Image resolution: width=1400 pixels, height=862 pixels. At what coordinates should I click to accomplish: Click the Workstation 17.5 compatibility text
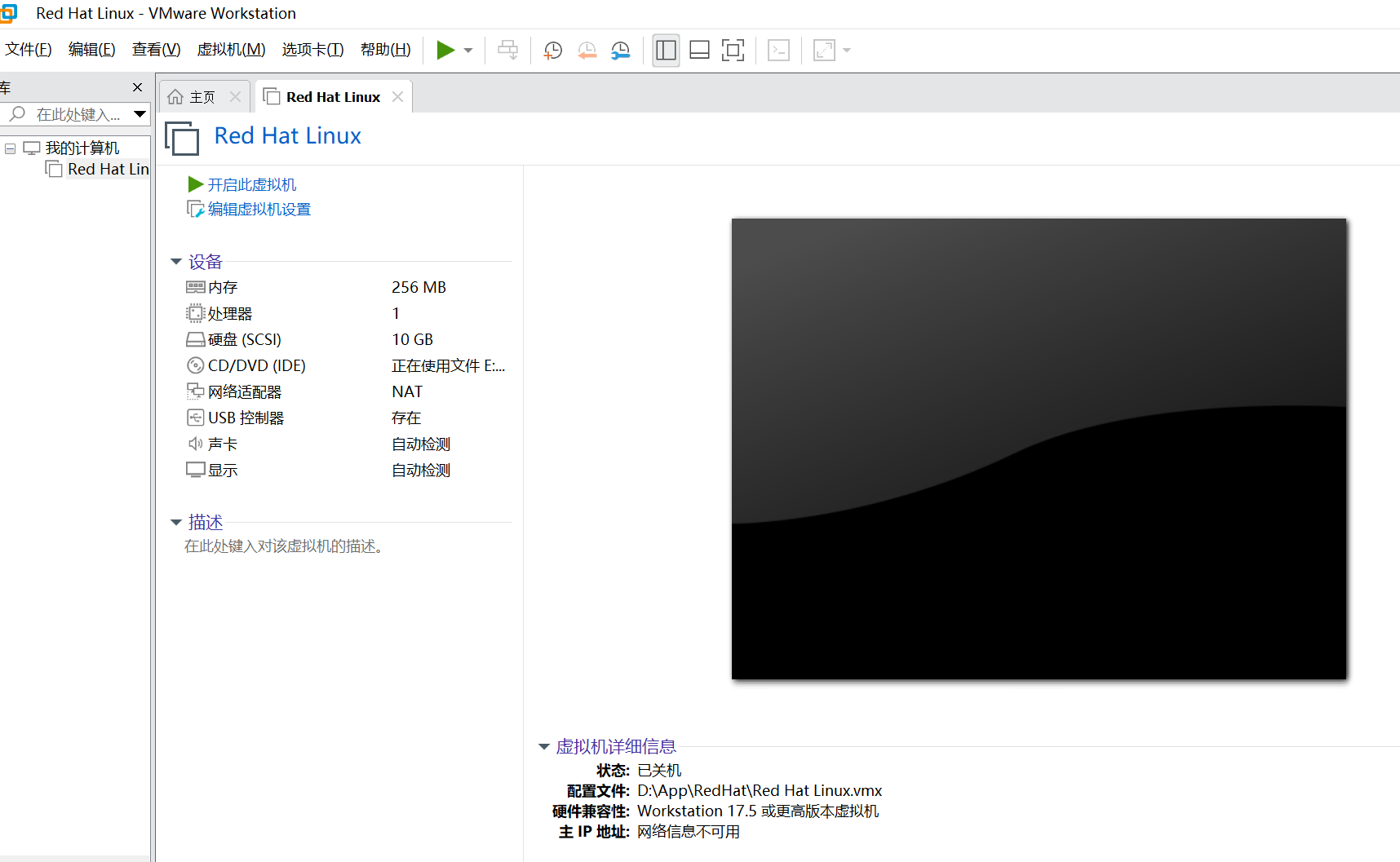pyautogui.click(x=758, y=811)
